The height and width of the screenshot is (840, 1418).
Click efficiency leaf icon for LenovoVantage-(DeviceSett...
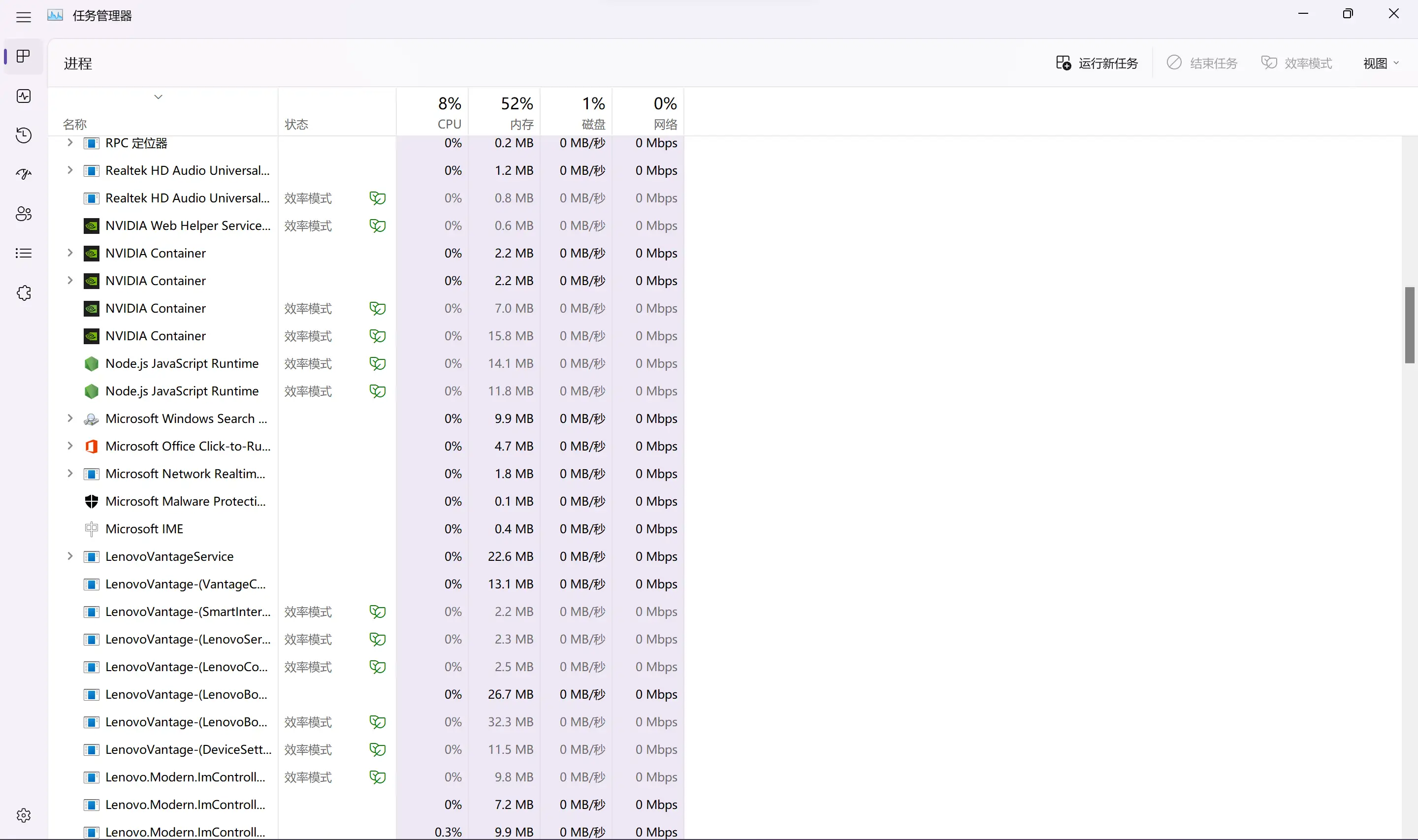378,749
